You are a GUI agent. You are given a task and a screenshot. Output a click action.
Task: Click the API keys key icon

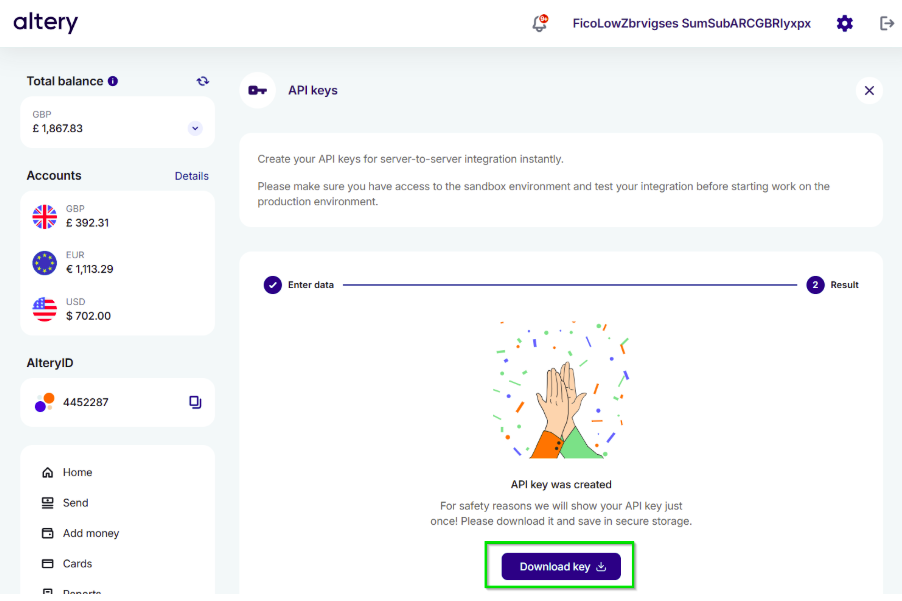coord(257,90)
